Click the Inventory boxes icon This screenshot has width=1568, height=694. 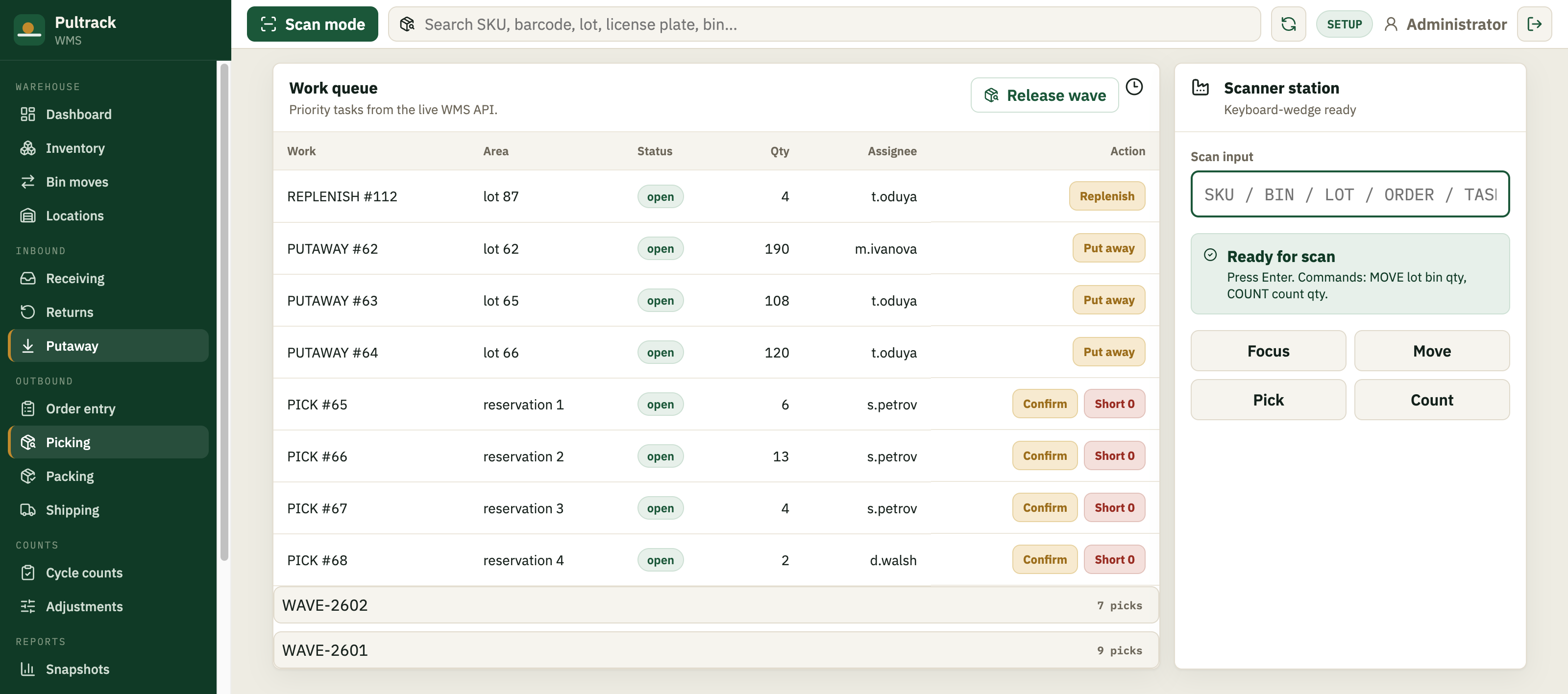pyautogui.click(x=28, y=148)
